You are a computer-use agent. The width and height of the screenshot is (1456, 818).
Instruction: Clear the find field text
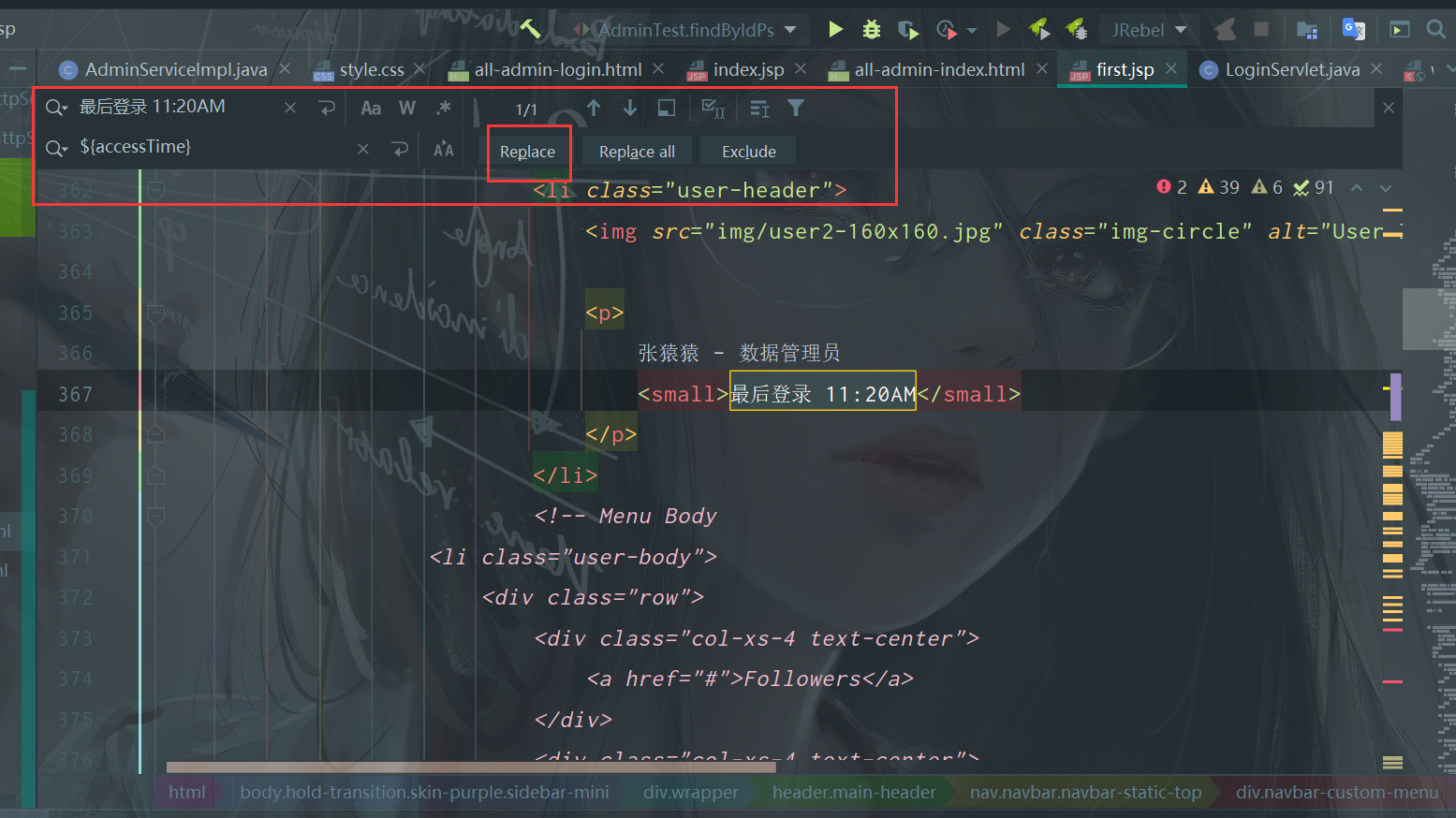tap(290, 108)
